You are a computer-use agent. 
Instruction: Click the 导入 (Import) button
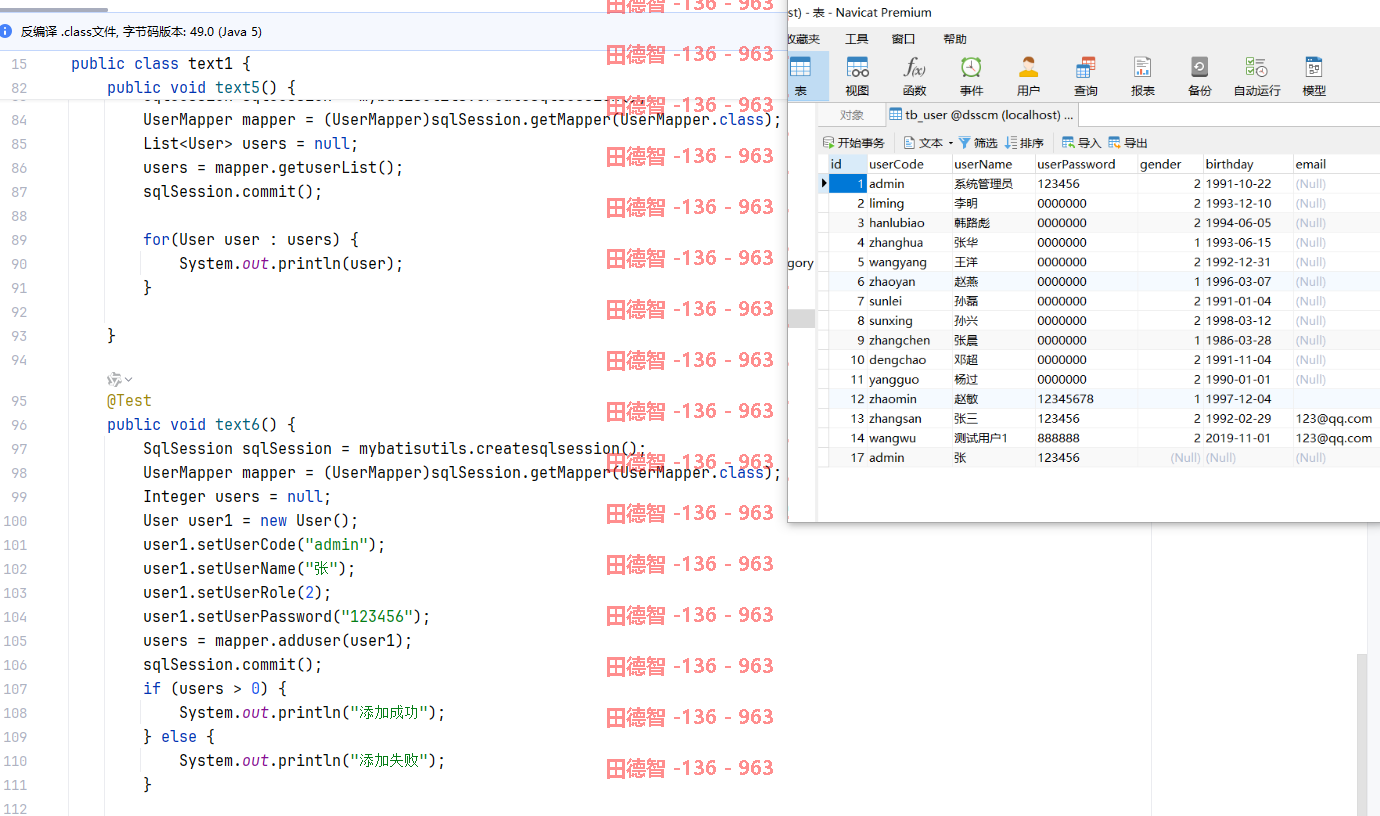click(1081, 143)
